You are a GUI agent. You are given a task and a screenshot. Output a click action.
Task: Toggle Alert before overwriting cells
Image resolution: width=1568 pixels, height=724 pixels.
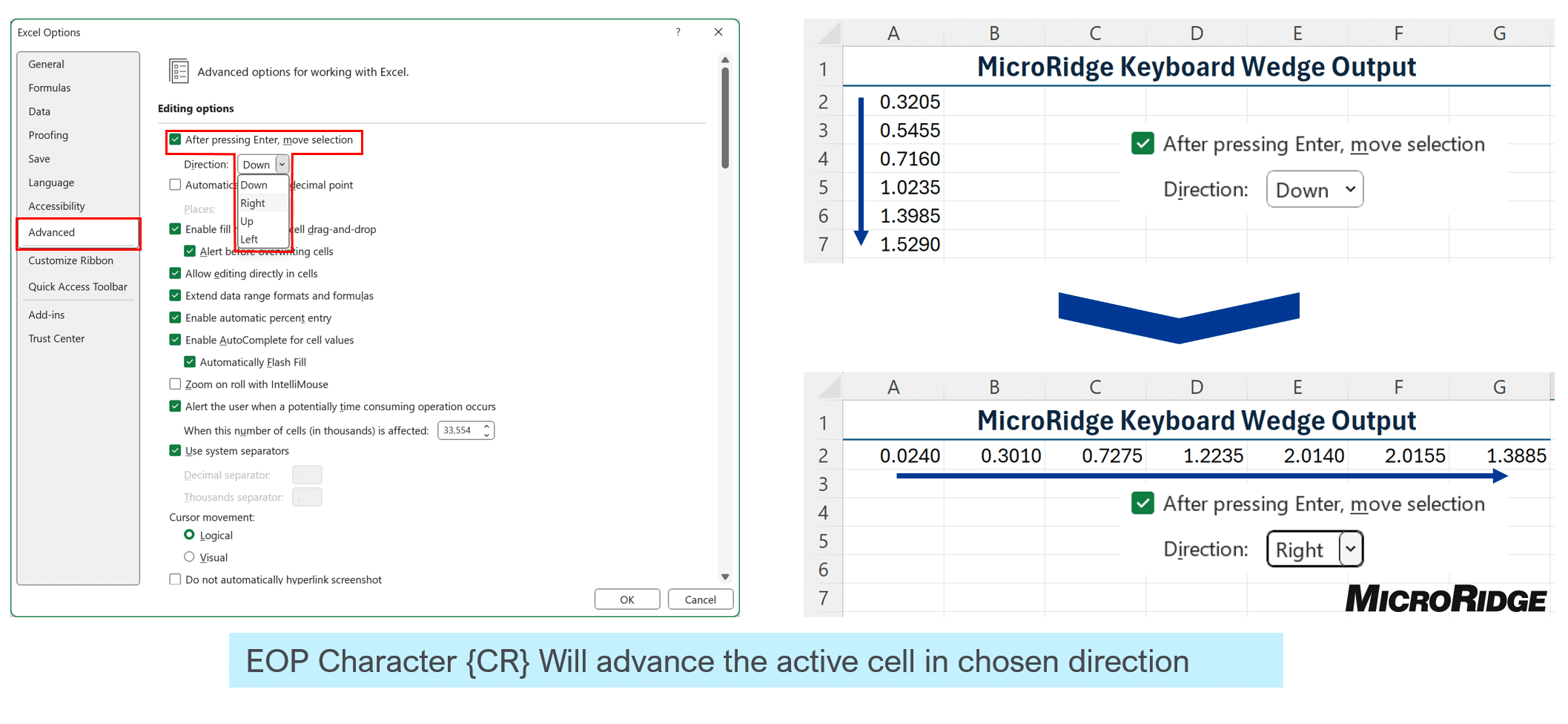[190, 251]
